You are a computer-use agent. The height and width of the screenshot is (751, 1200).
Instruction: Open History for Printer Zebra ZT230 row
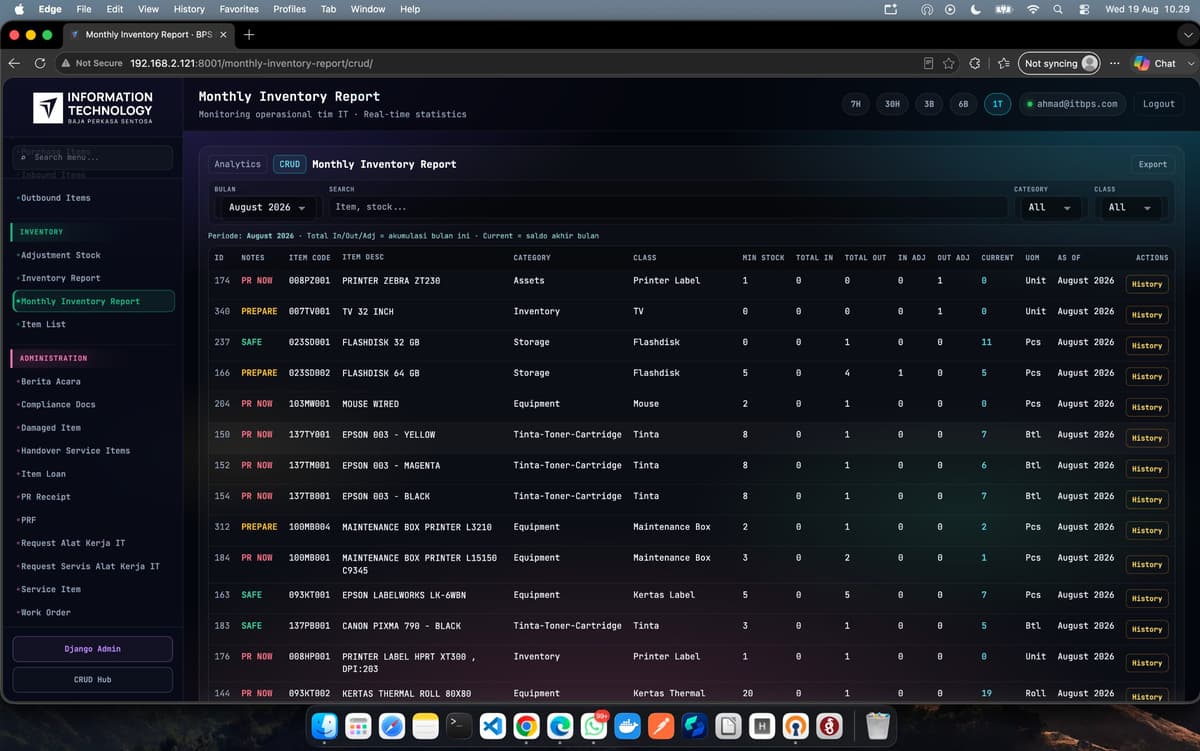click(x=1147, y=284)
